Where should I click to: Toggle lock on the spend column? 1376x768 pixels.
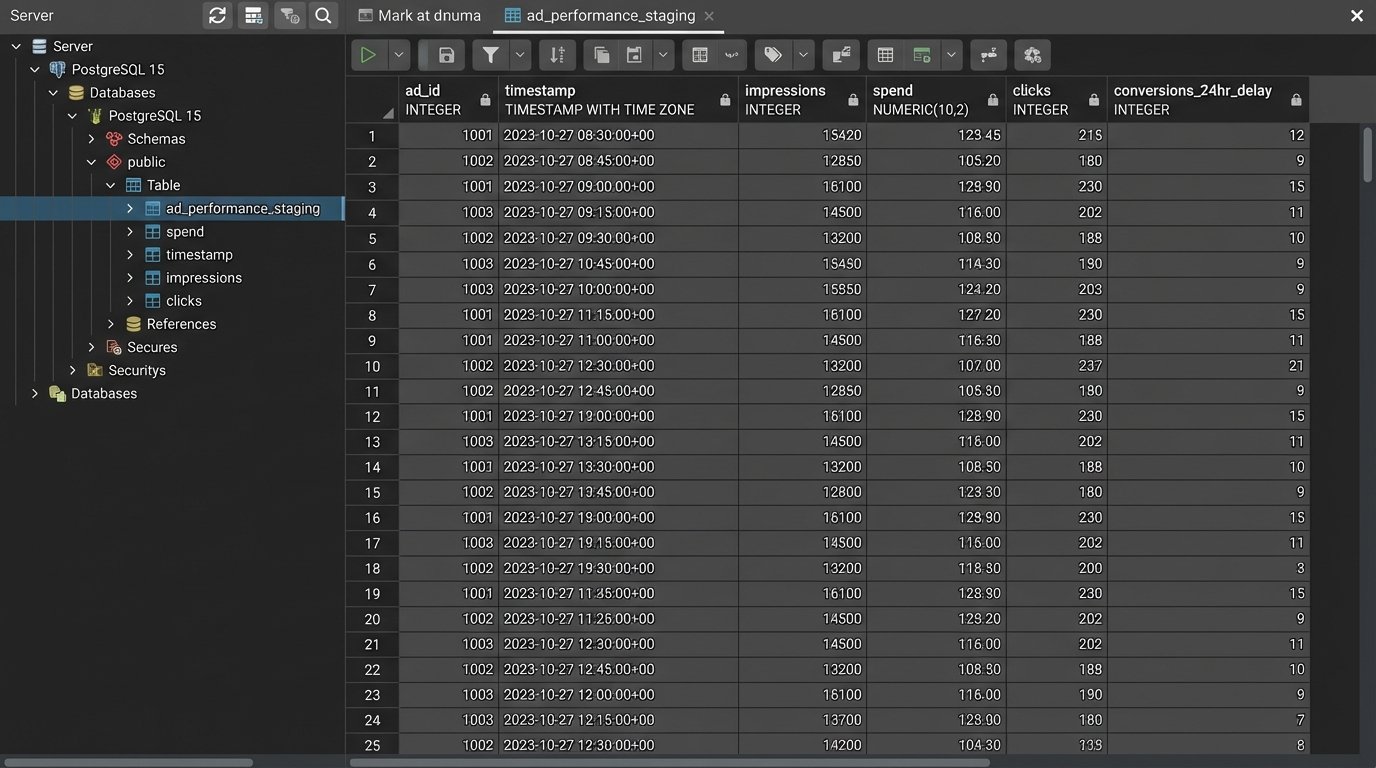click(993, 100)
